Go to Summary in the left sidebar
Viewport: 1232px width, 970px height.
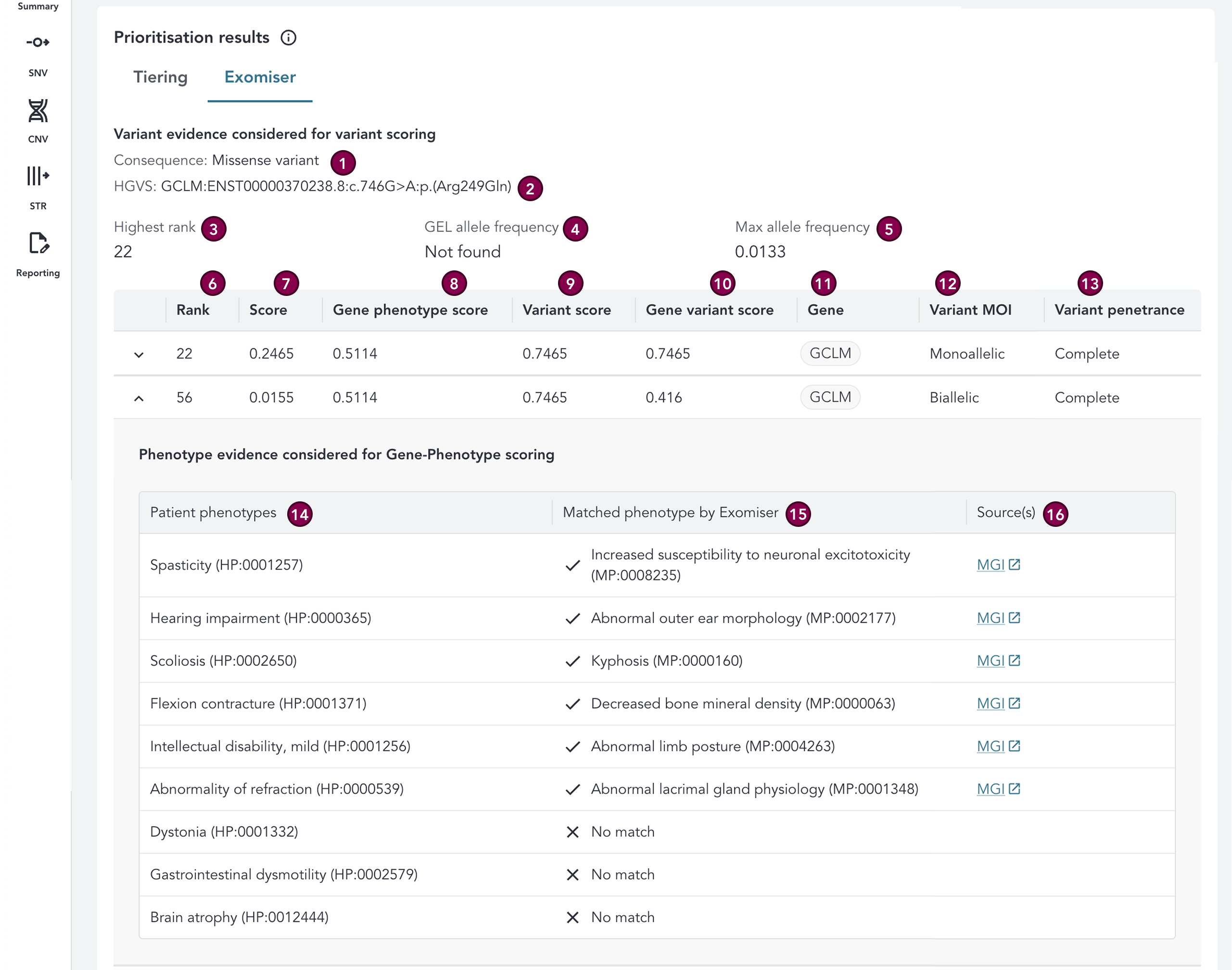click(38, 6)
